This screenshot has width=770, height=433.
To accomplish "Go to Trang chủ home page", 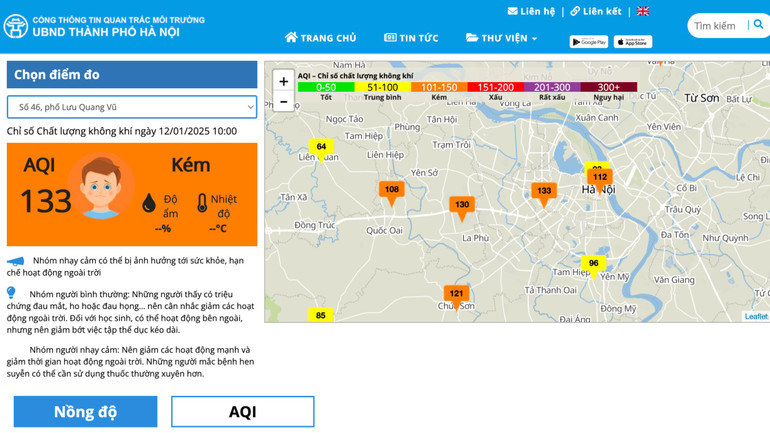I will [x=320, y=38].
